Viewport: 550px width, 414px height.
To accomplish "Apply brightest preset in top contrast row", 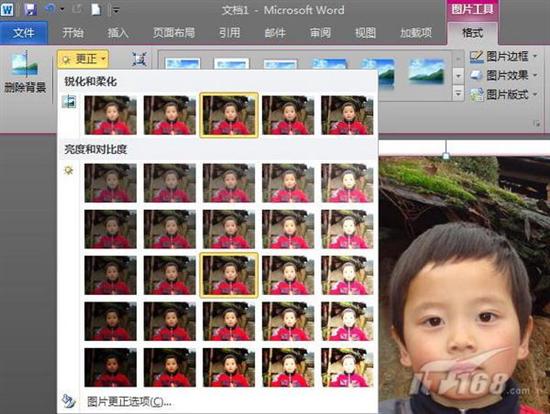I will (347, 183).
